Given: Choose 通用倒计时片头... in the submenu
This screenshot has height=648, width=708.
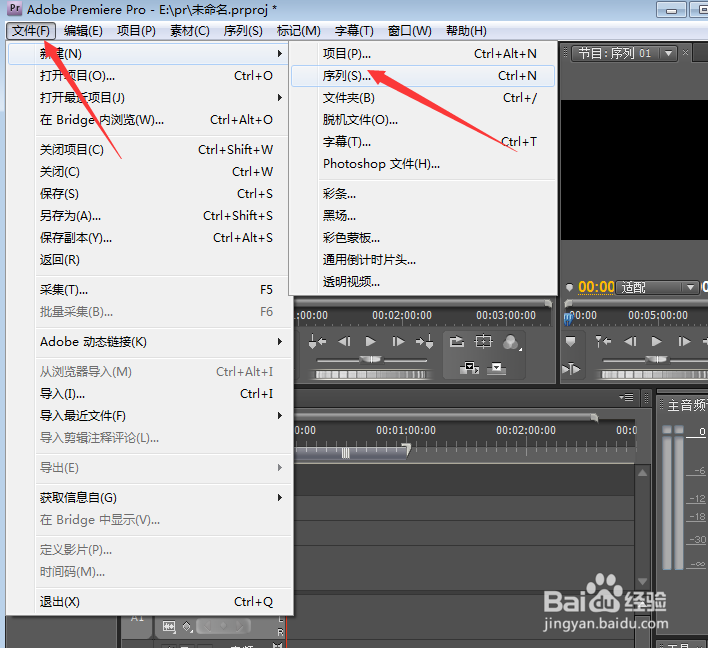Looking at the screenshot, I should point(423,260).
